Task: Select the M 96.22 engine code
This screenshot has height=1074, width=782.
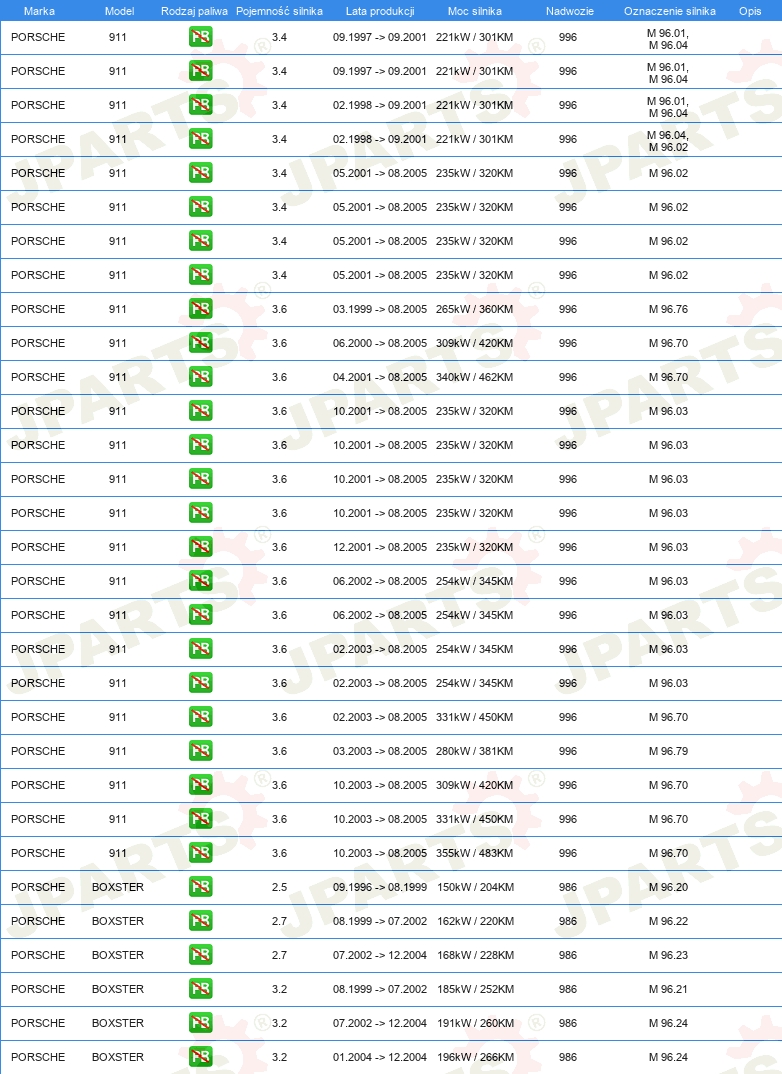Action: click(668, 921)
